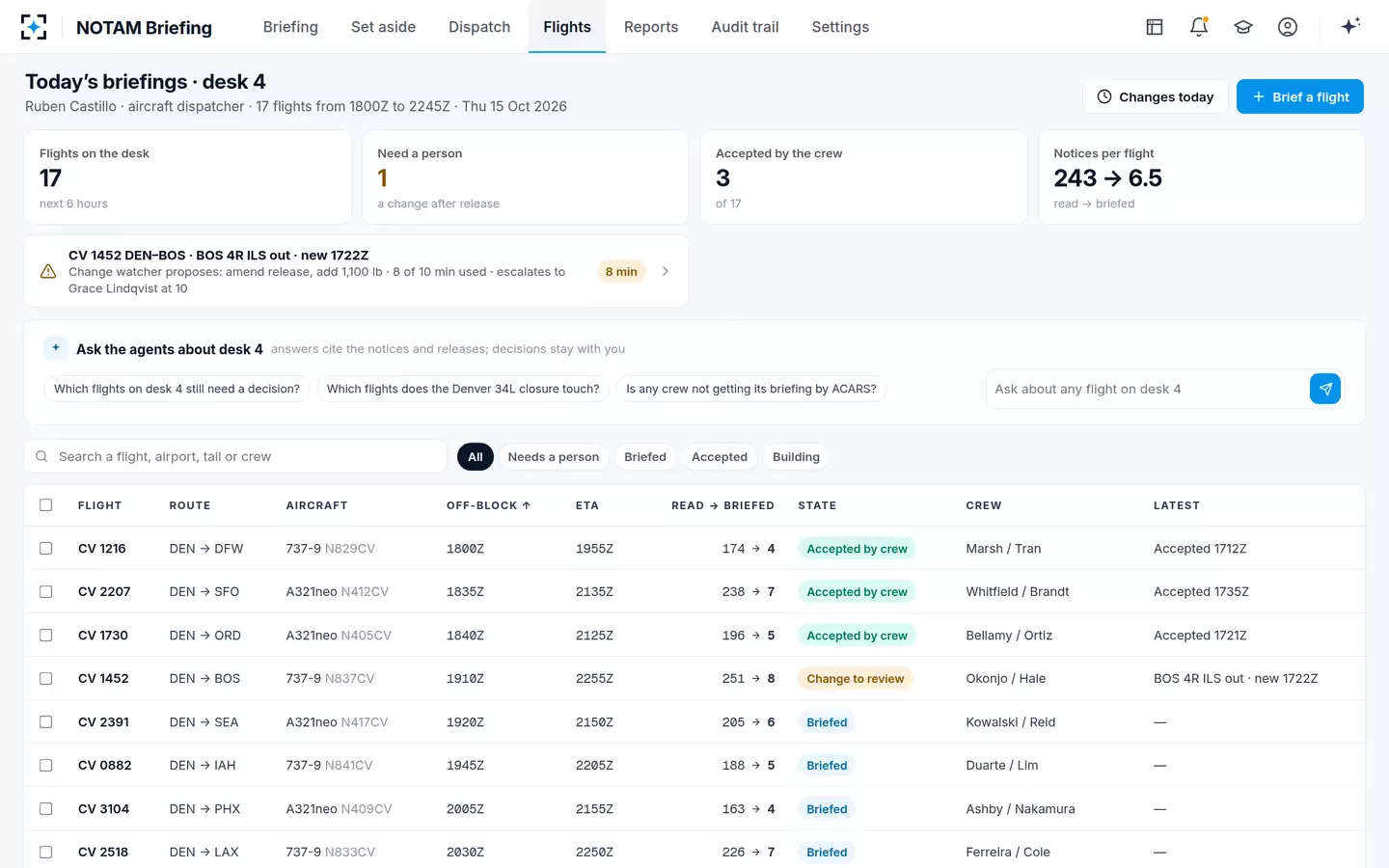Ask which flights still need a decision
This screenshot has height=868, width=1389.
[x=177, y=389]
